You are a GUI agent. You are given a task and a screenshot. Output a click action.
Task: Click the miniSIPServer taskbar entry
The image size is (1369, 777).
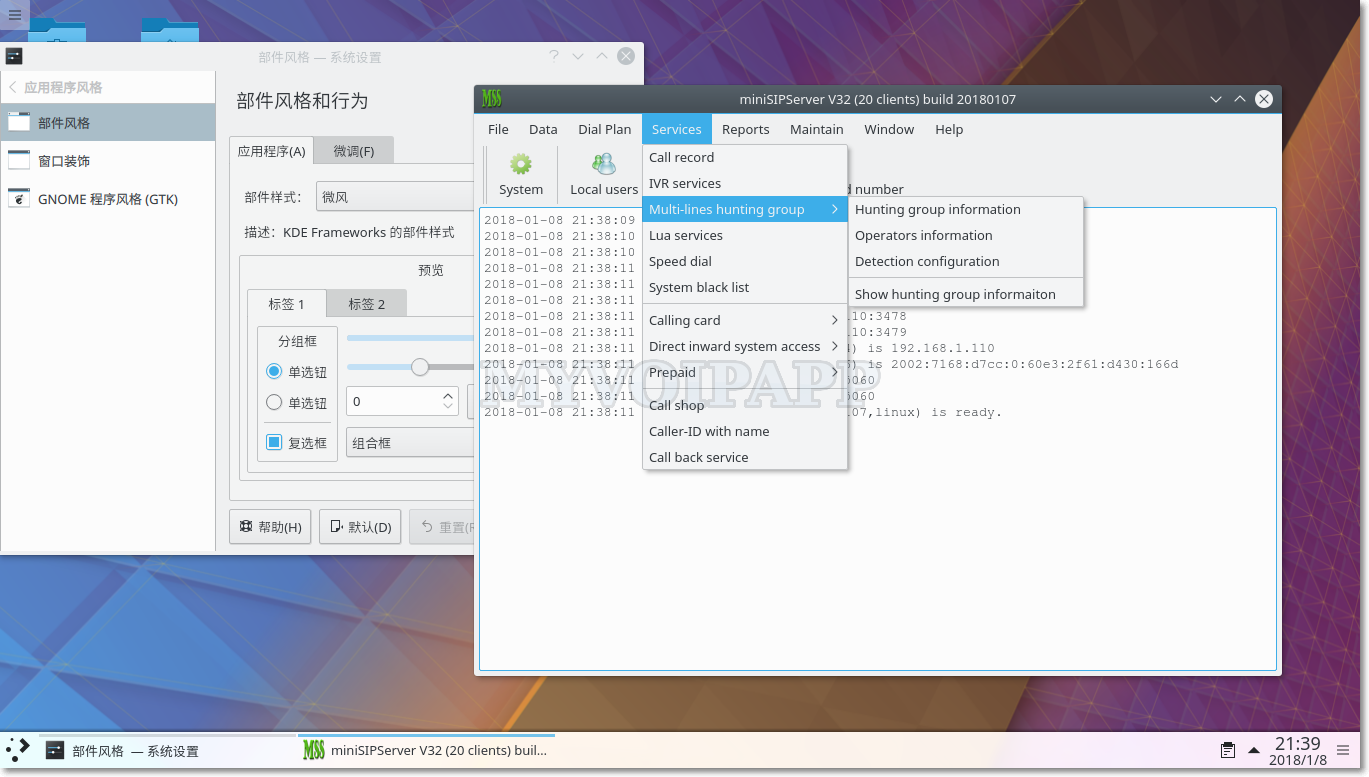click(x=426, y=750)
